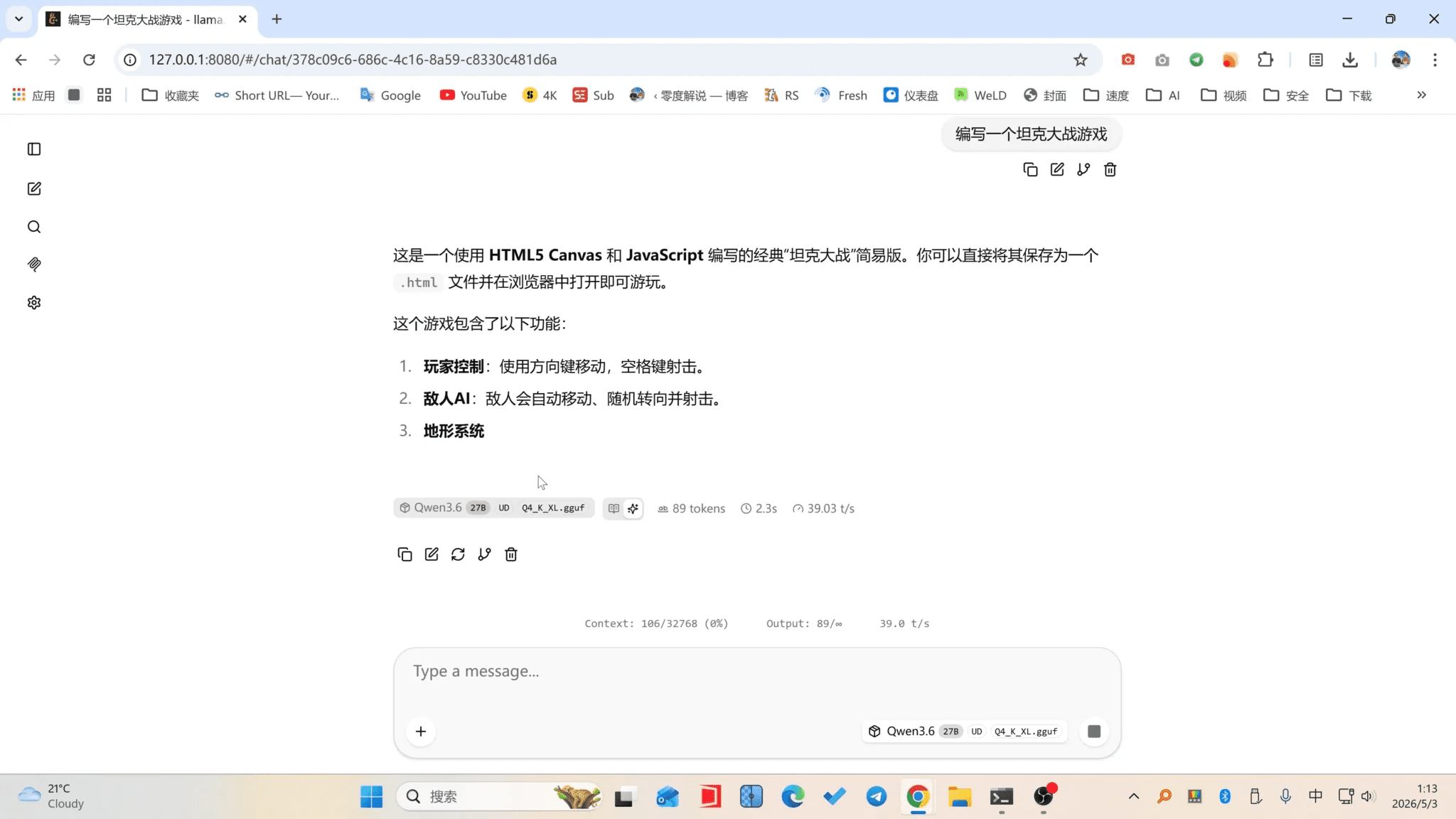Open the Fresh bookmark
1456x819 pixels.
841,95
